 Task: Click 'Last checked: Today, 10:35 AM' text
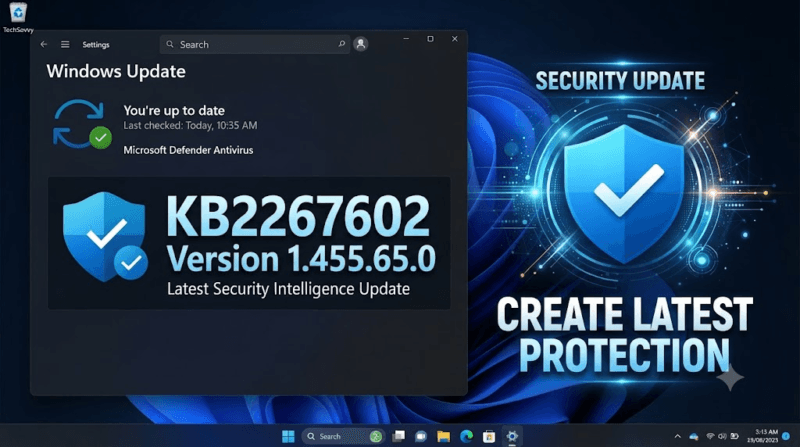pos(190,126)
